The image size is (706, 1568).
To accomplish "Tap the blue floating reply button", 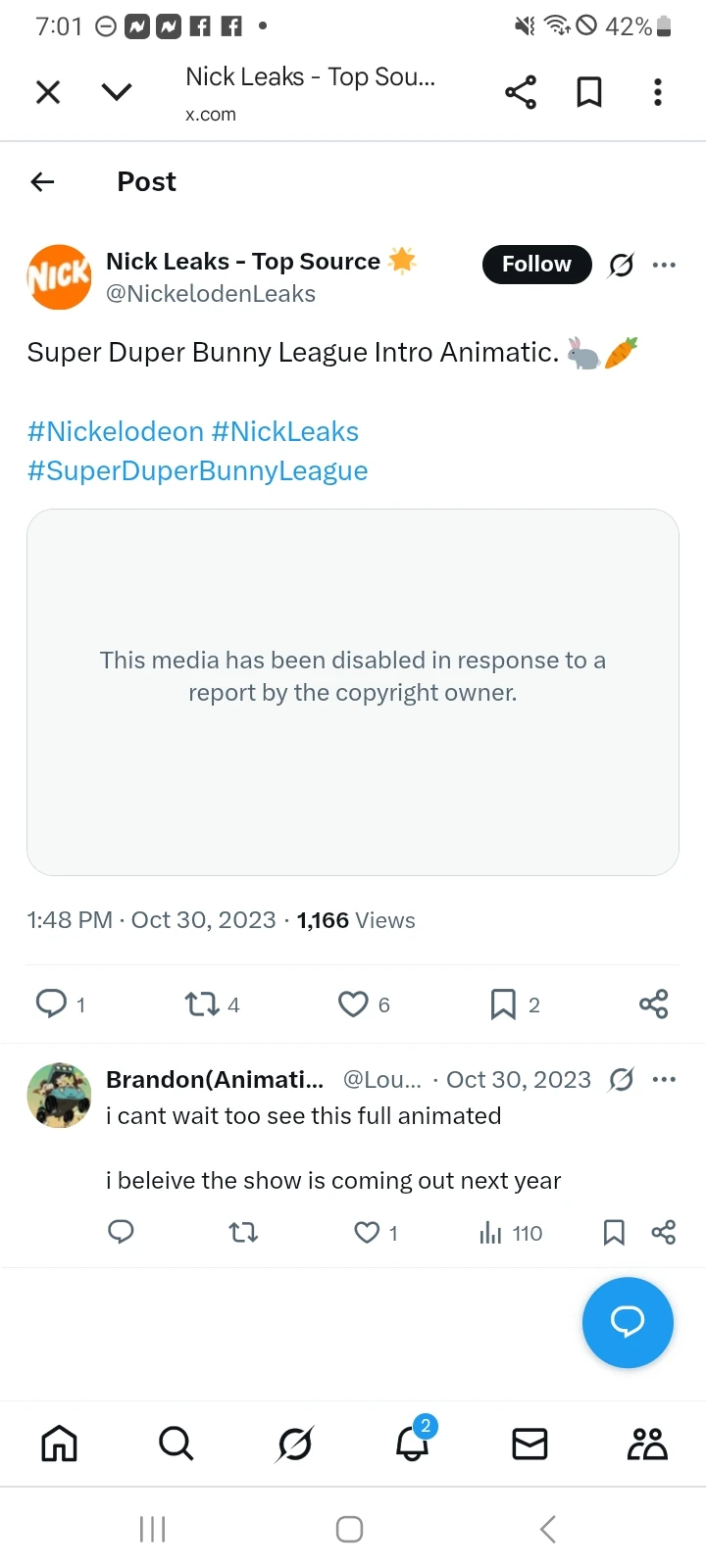I will tap(628, 1322).
